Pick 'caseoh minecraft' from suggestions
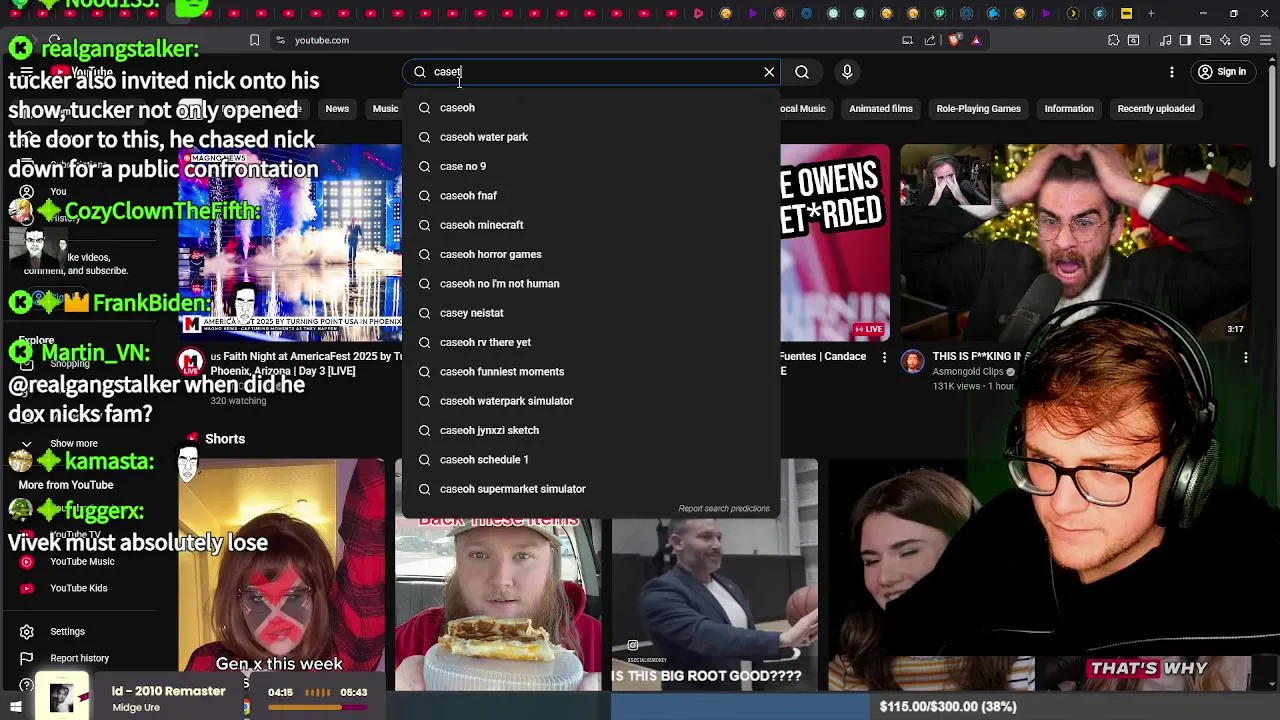 tap(591, 225)
